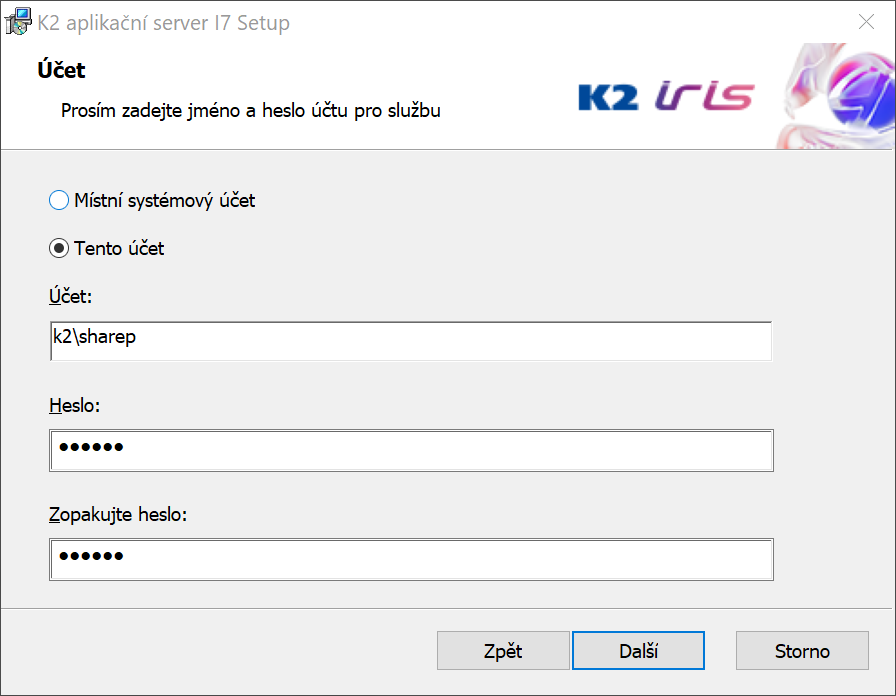Viewport: 896px width, 696px height.
Task: Click the 'Účet:' field label
Action: [71, 296]
